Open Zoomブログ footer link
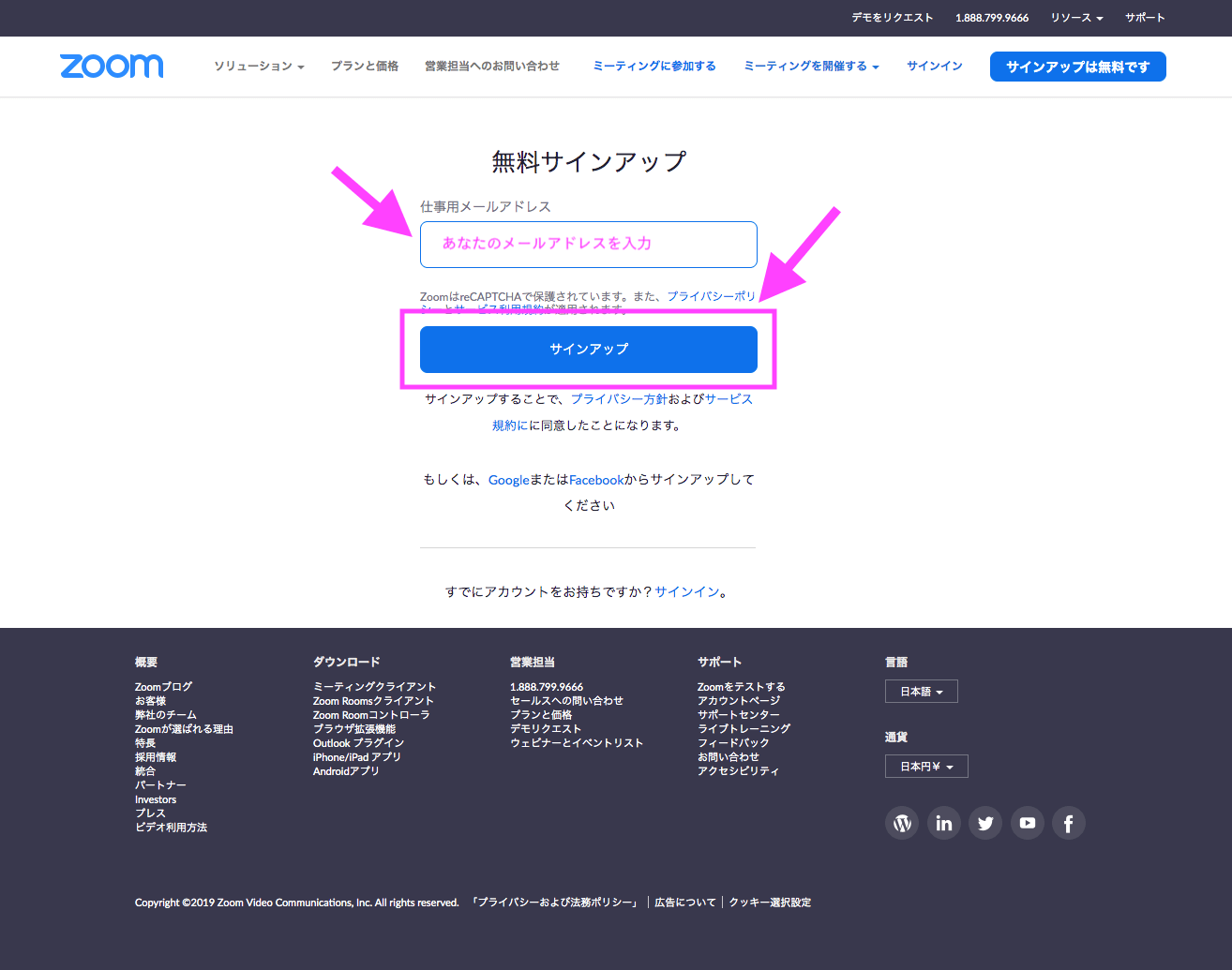 click(x=163, y=687)
